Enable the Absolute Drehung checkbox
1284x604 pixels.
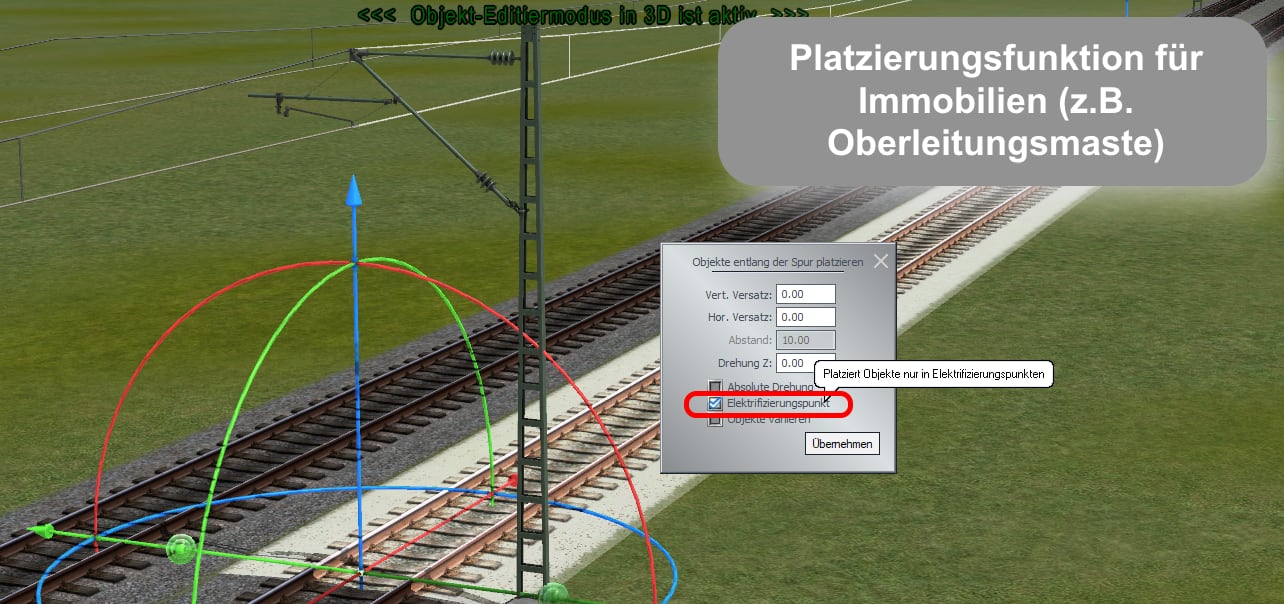pos(714,387)
